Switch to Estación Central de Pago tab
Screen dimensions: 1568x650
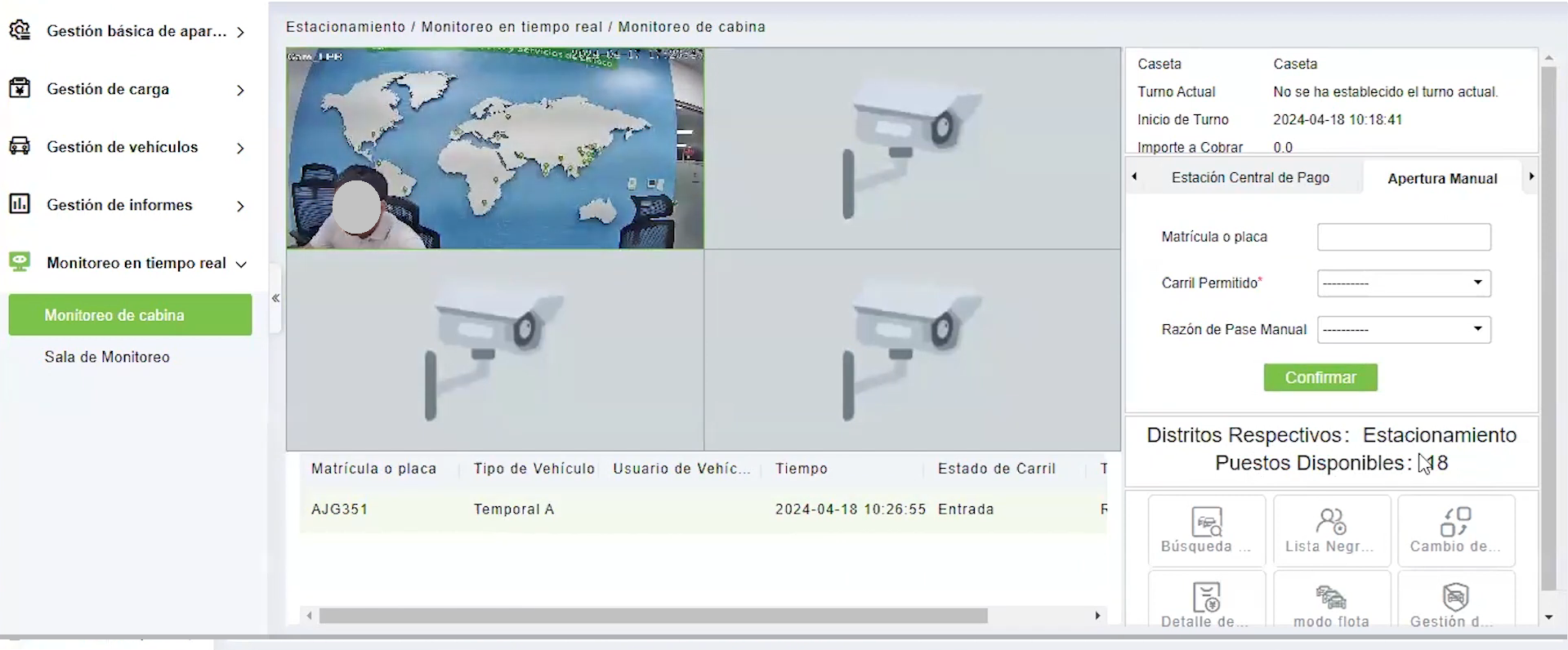pos(1249,178)
